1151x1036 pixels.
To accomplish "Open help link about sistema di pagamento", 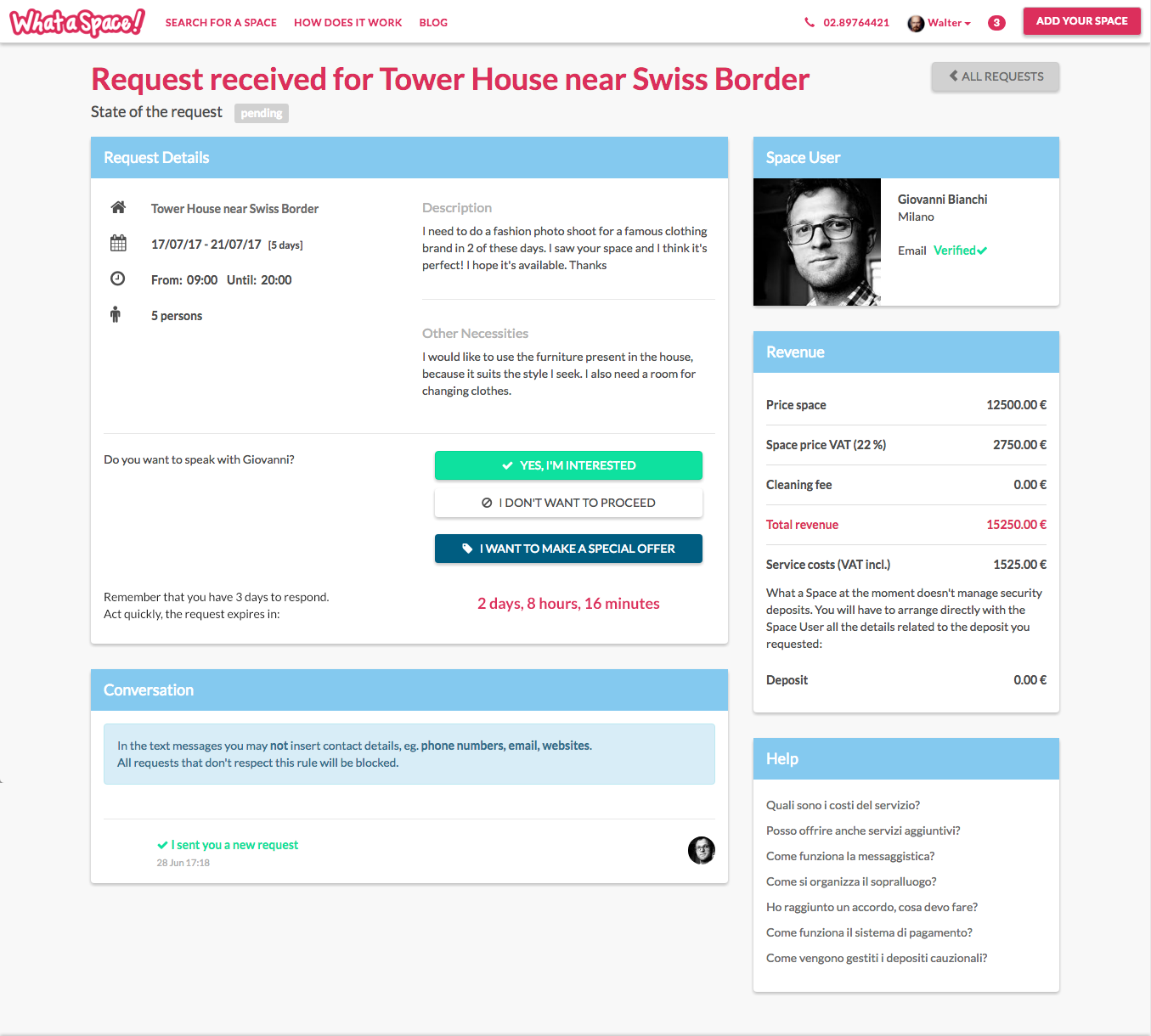I will coord(869,932).
